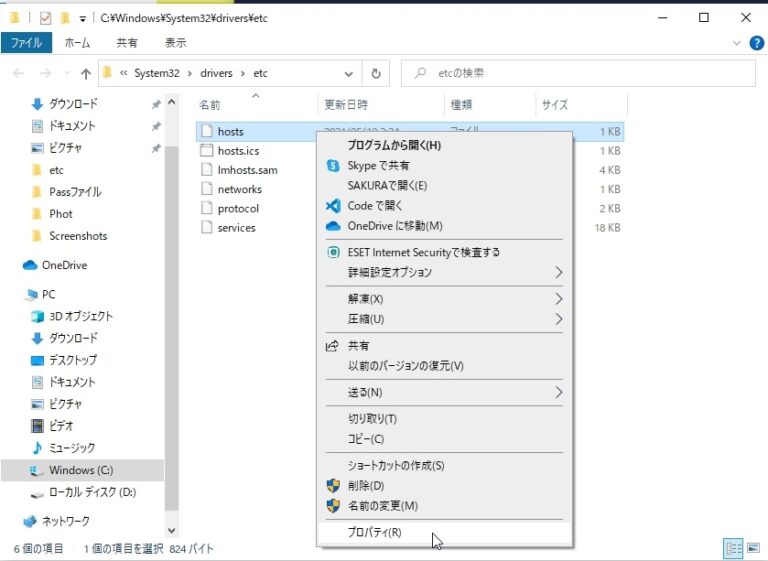768x561 pixels.
Task: Click the VS Code icon for Codeで開く
Action: click(x=333, y=205)
